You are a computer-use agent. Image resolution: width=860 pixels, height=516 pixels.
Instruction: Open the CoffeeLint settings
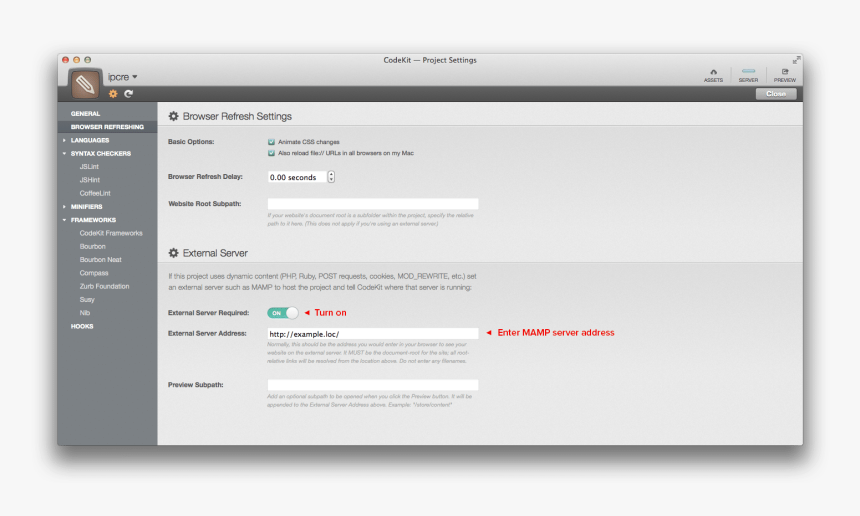click(x=95, y=193)
